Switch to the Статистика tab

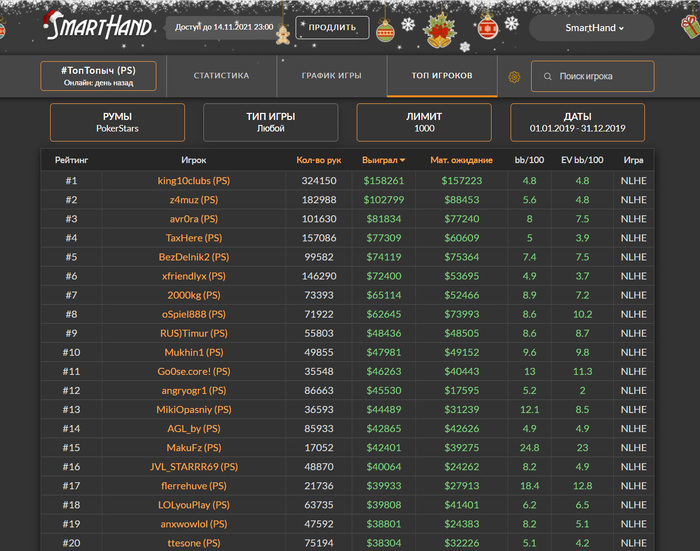[221, 76]
